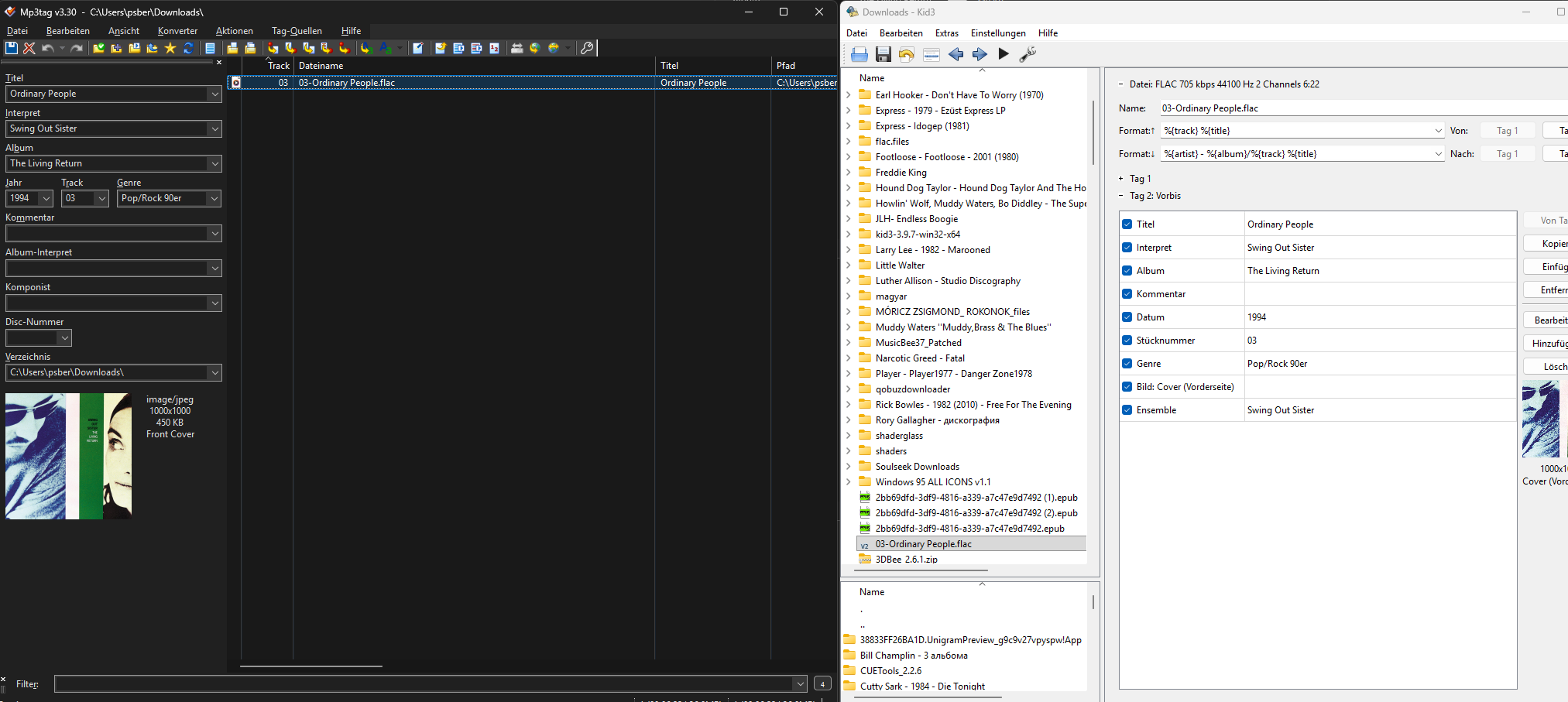Viewport: 1568px width, 702px height.
Task: Open the Einstellungen menu in Kid3
Action: pos(997,33)
